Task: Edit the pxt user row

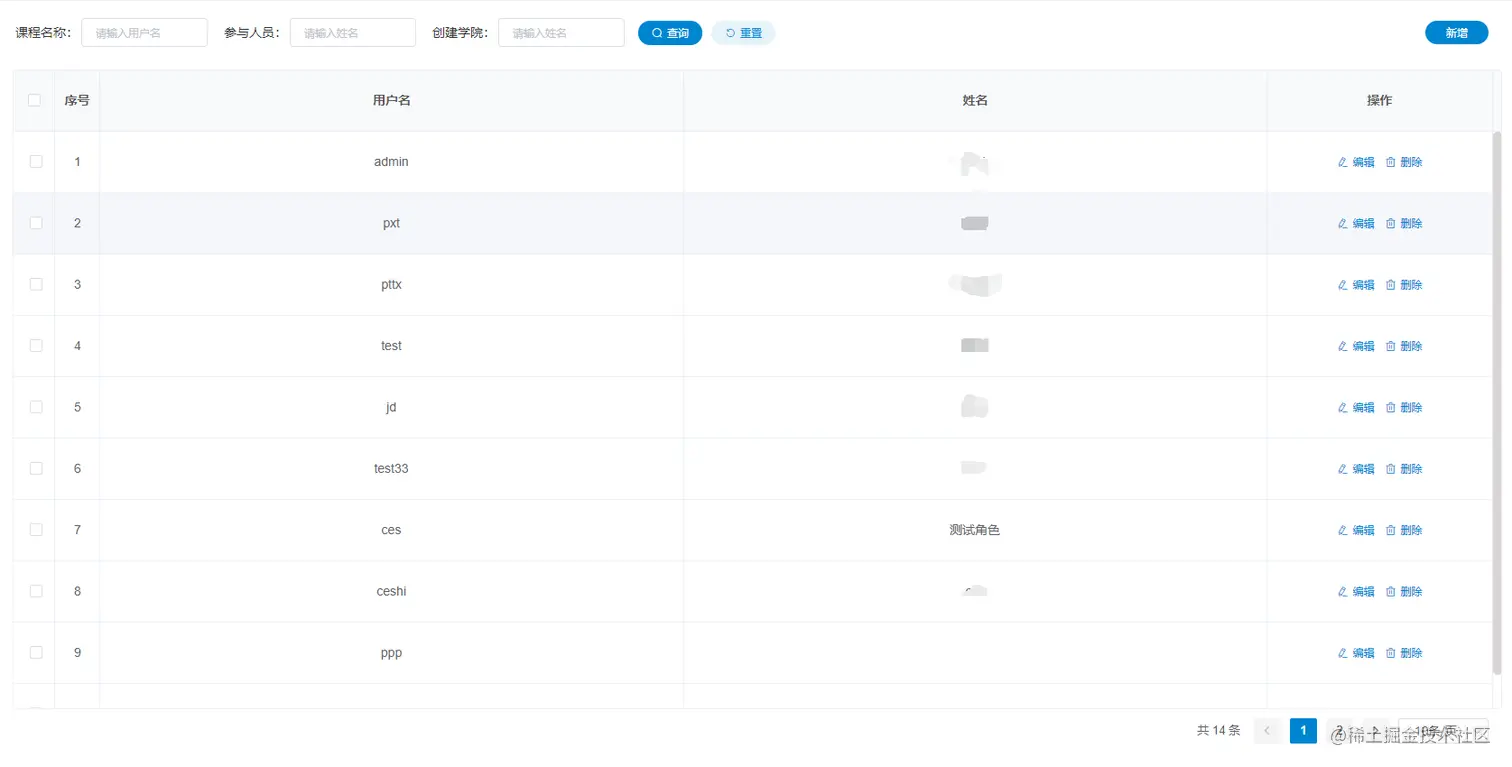Action: point(1356,223)
